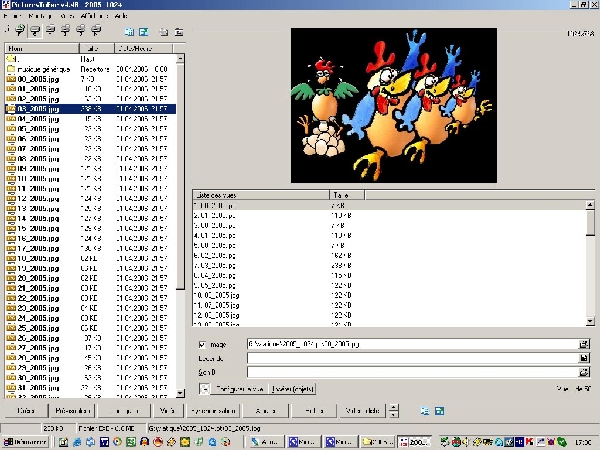Click the Synchronisation button
This screenshot has height=450, width=600.
(x=214, y=411)
